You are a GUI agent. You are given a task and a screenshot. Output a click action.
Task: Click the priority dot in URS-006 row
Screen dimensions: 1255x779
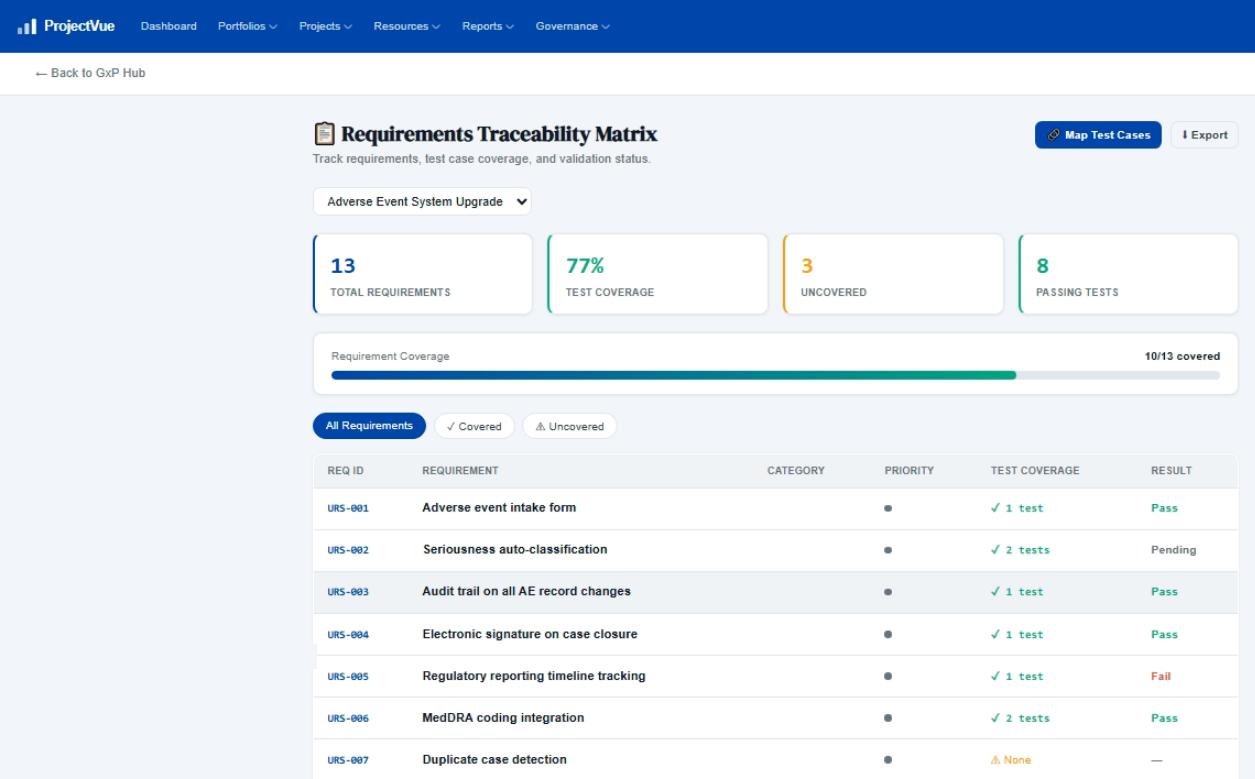(x=888, y=718)
